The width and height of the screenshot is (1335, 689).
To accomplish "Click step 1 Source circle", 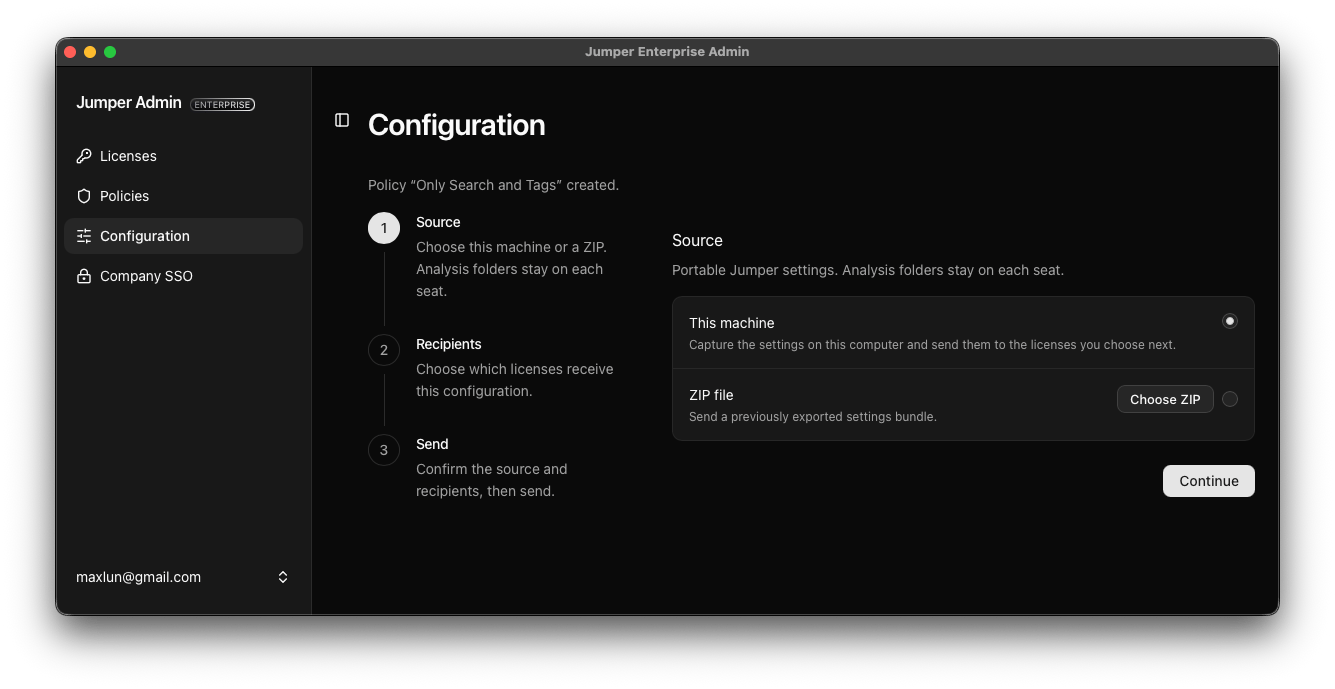I will click(384, 228).
